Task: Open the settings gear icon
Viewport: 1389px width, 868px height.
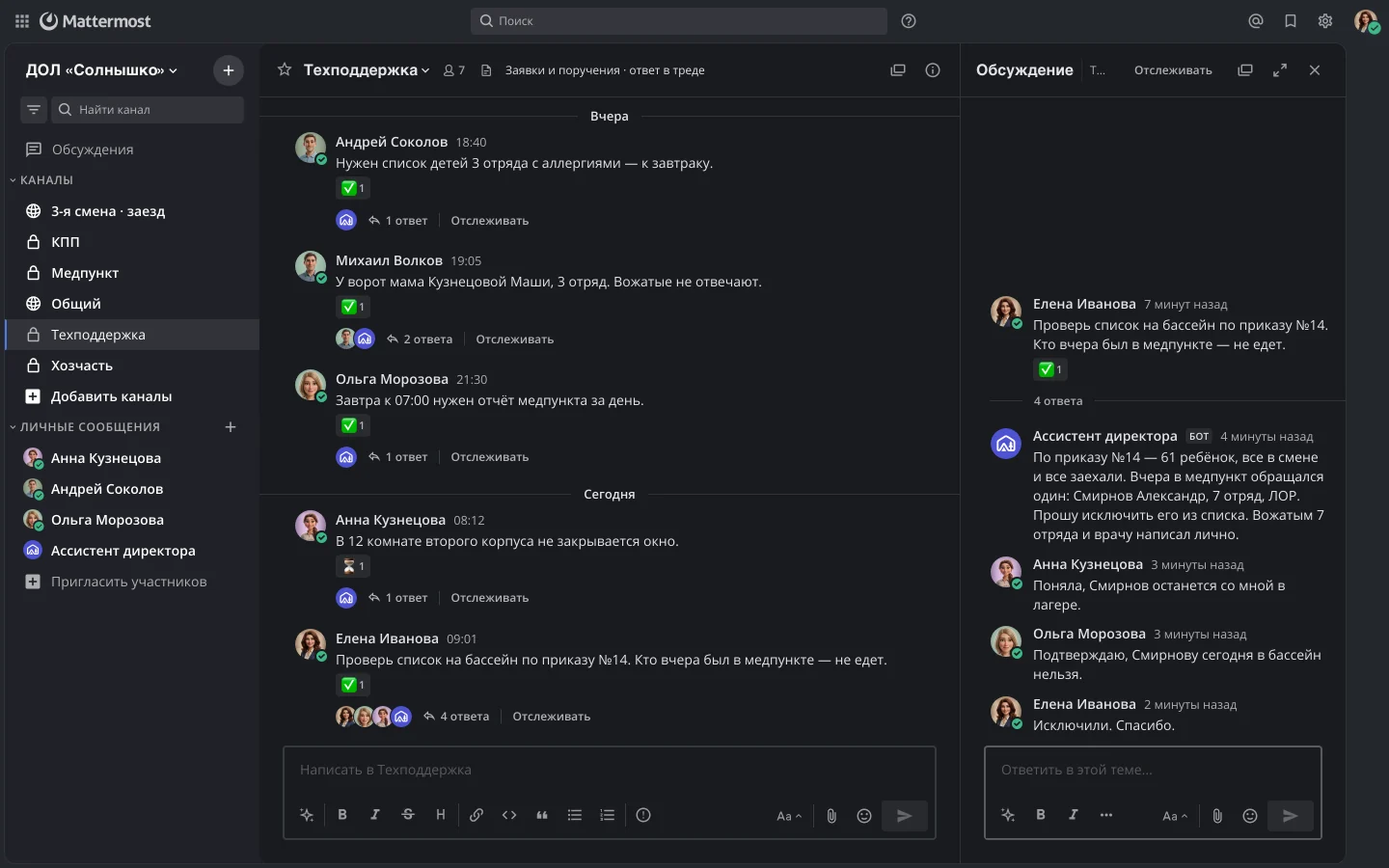Action: [x=1325, y=21]
